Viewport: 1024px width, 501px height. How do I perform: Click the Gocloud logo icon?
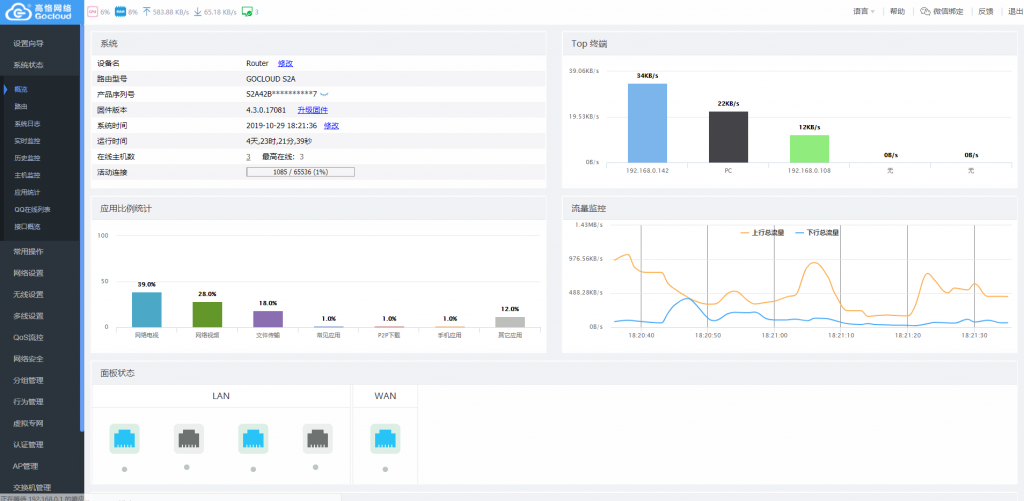click(x=18, y=12)
